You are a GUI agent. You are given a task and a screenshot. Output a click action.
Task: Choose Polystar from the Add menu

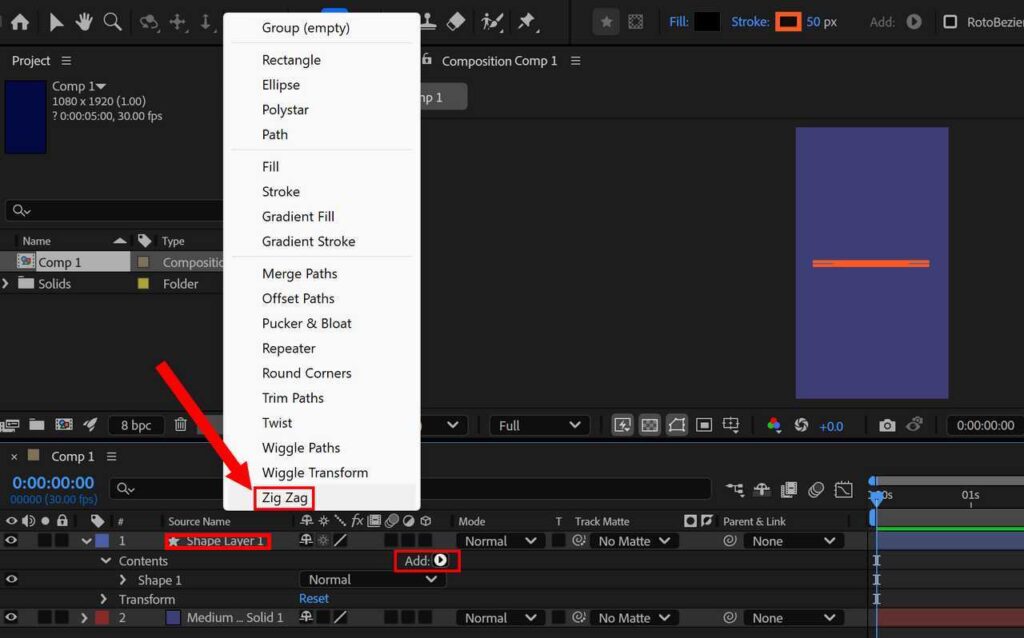[x=285, y=109]
